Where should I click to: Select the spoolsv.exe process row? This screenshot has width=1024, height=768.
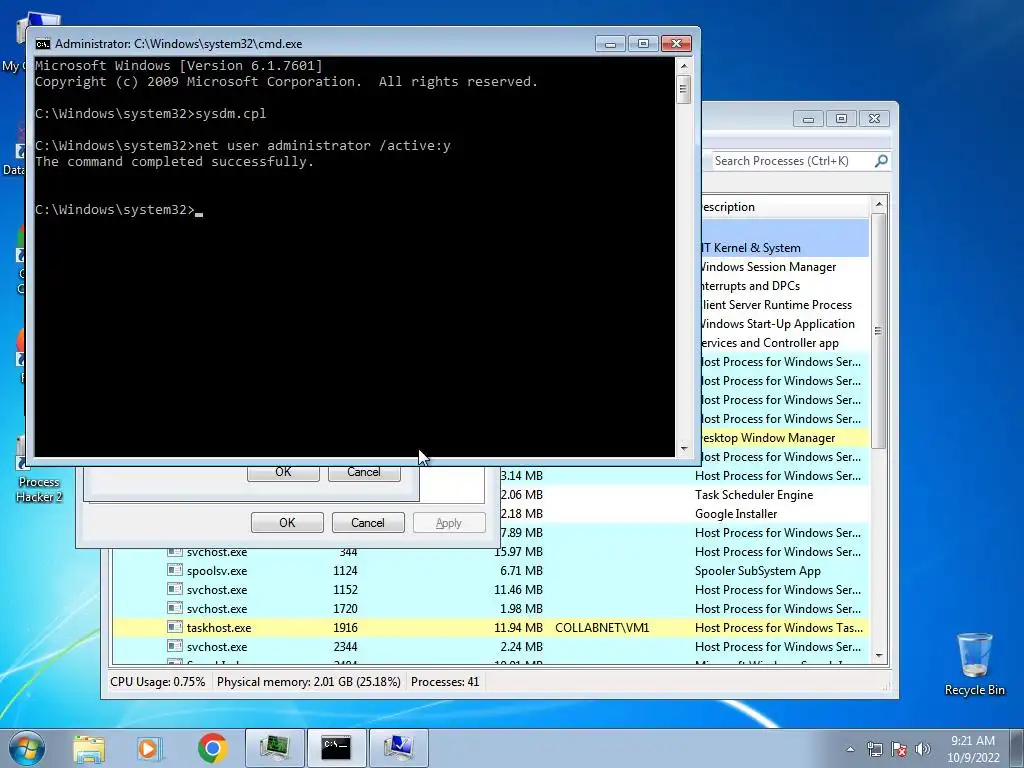490,571
